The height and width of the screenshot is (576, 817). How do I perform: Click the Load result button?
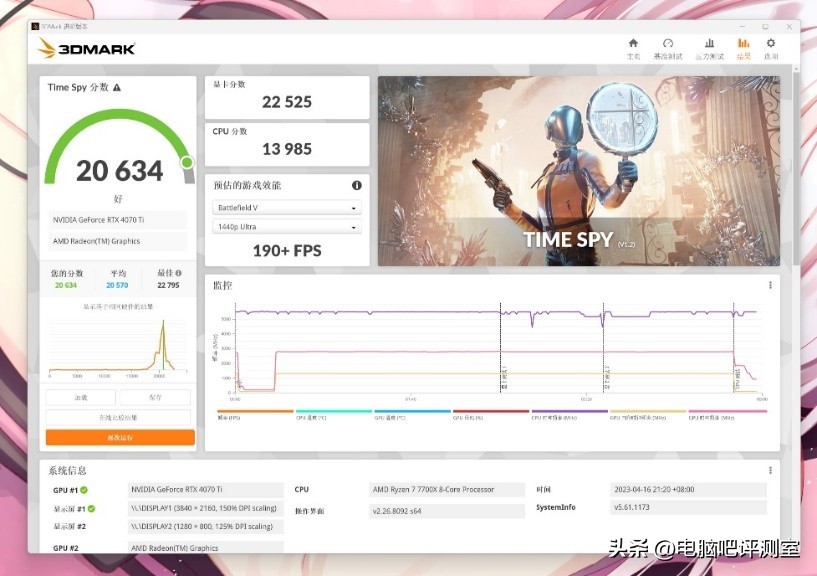coord(81,397)
